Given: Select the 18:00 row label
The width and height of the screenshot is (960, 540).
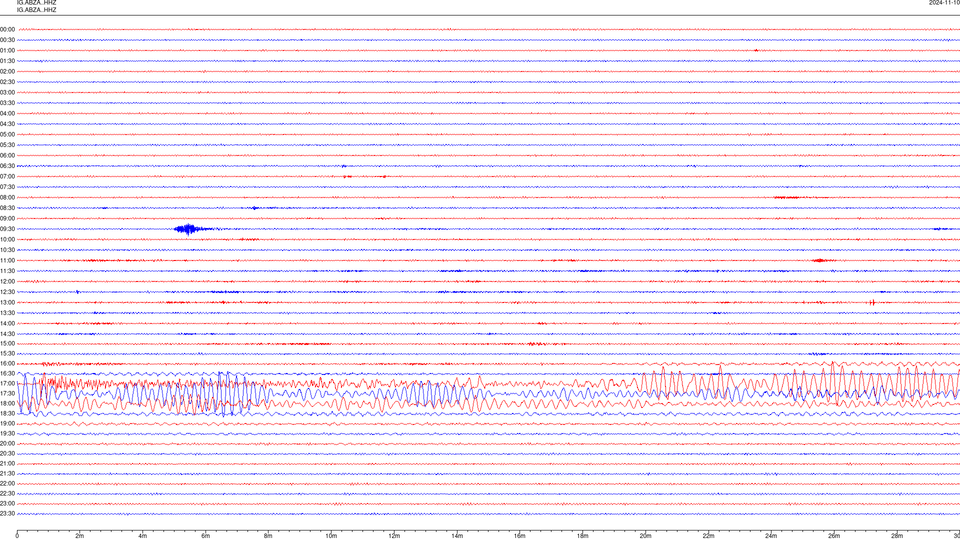Looking at the screenshot, I should coord(7,403).
